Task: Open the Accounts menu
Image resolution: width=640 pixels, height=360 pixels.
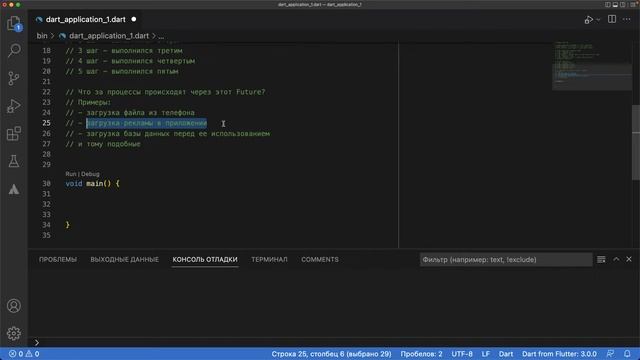Action: [14, 306]
